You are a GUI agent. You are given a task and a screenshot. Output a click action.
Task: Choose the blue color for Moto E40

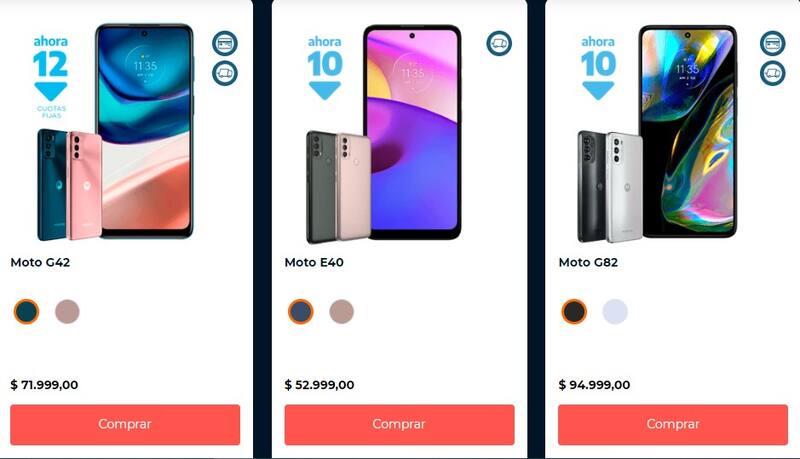click(301, 312)
